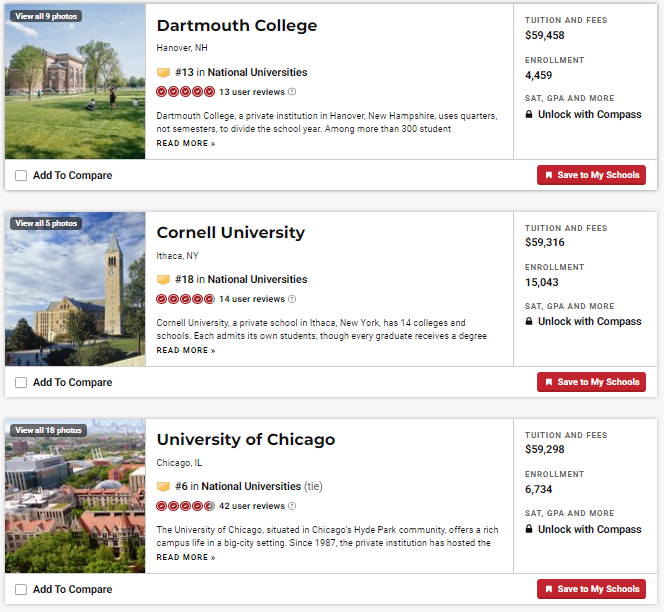Click lock icon next to Cornell Unlock with Compass
The width and height of the screenshot is (664, 612).
click(x=529, y=322)
